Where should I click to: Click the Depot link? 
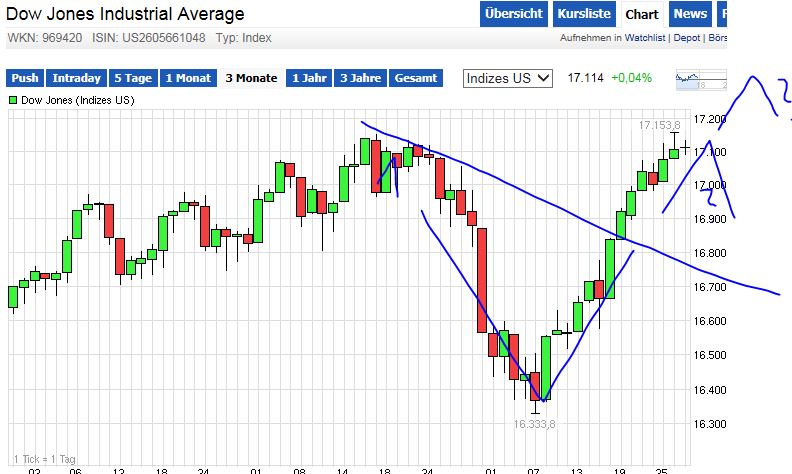point(689,38)
